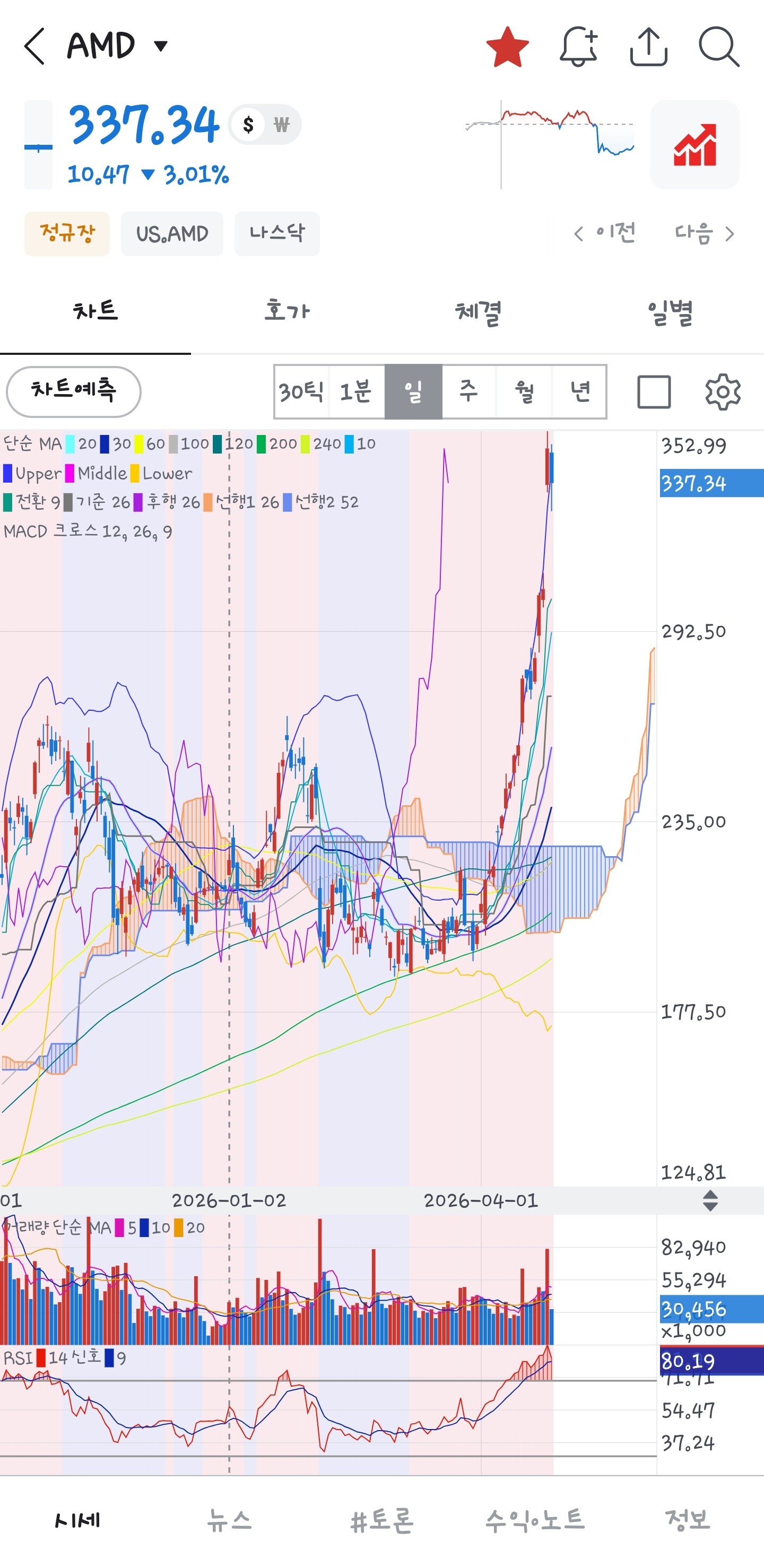Go to next stock with 다음

tap(705, 233)
